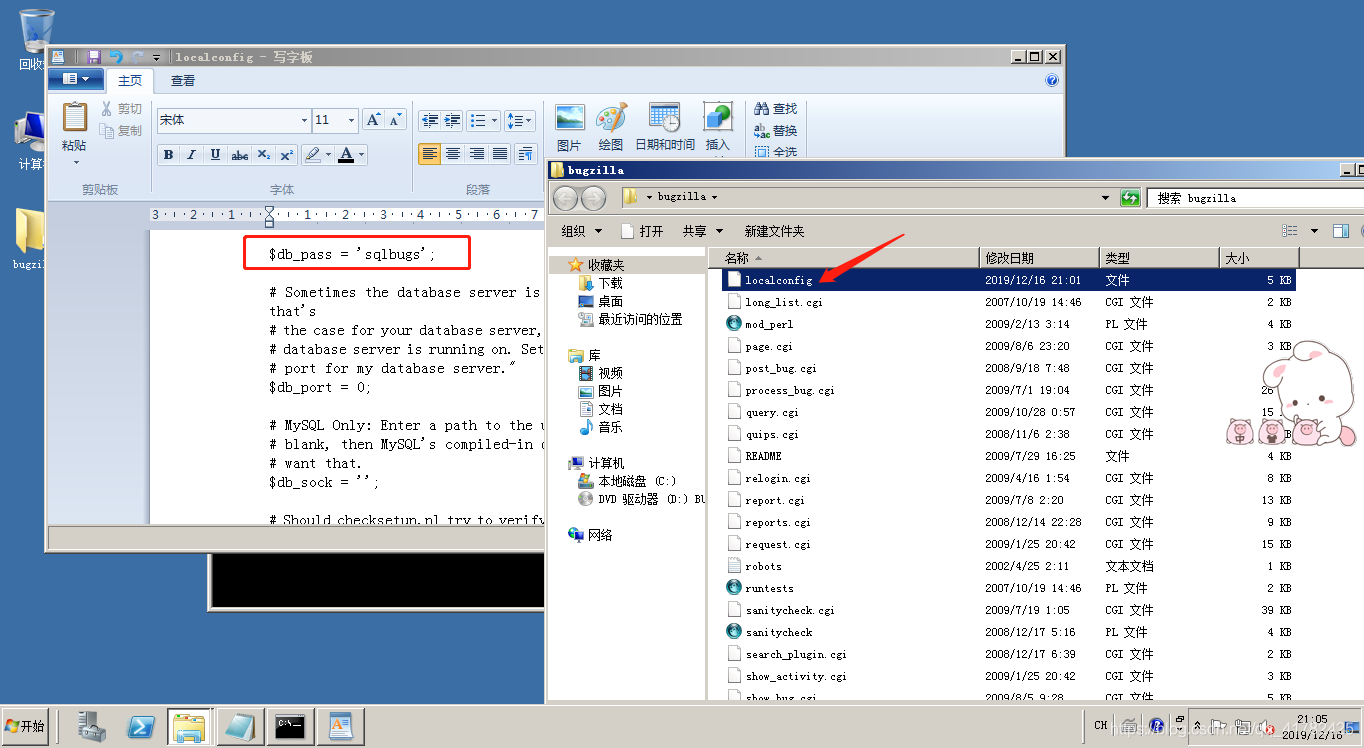Viewport: 1364px width, 748px height.
Task: Click Open (打开) in Explorer toolbar
Action: coord(642,231)
